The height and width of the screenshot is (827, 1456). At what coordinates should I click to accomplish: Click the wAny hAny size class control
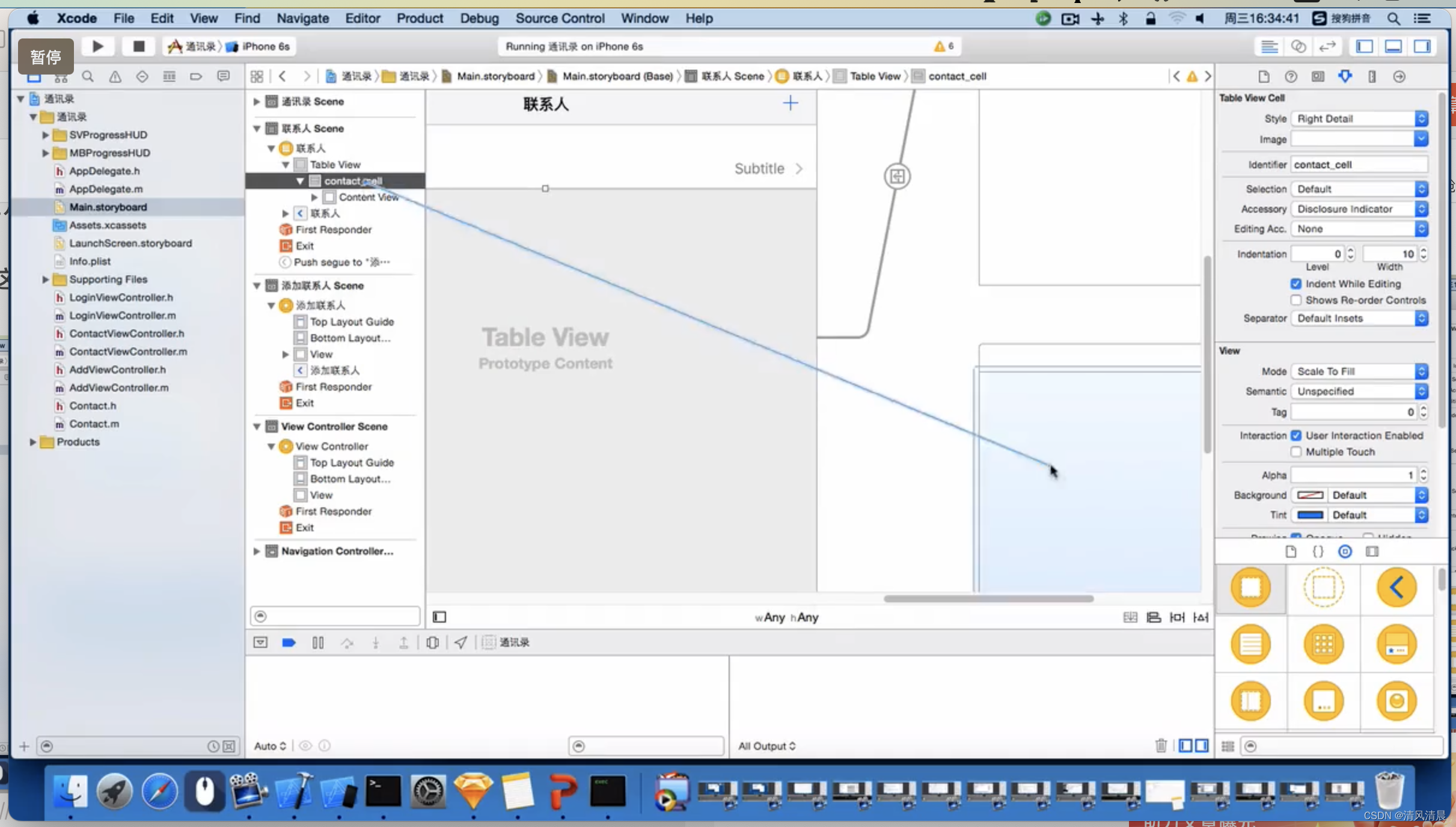(786, 617)
